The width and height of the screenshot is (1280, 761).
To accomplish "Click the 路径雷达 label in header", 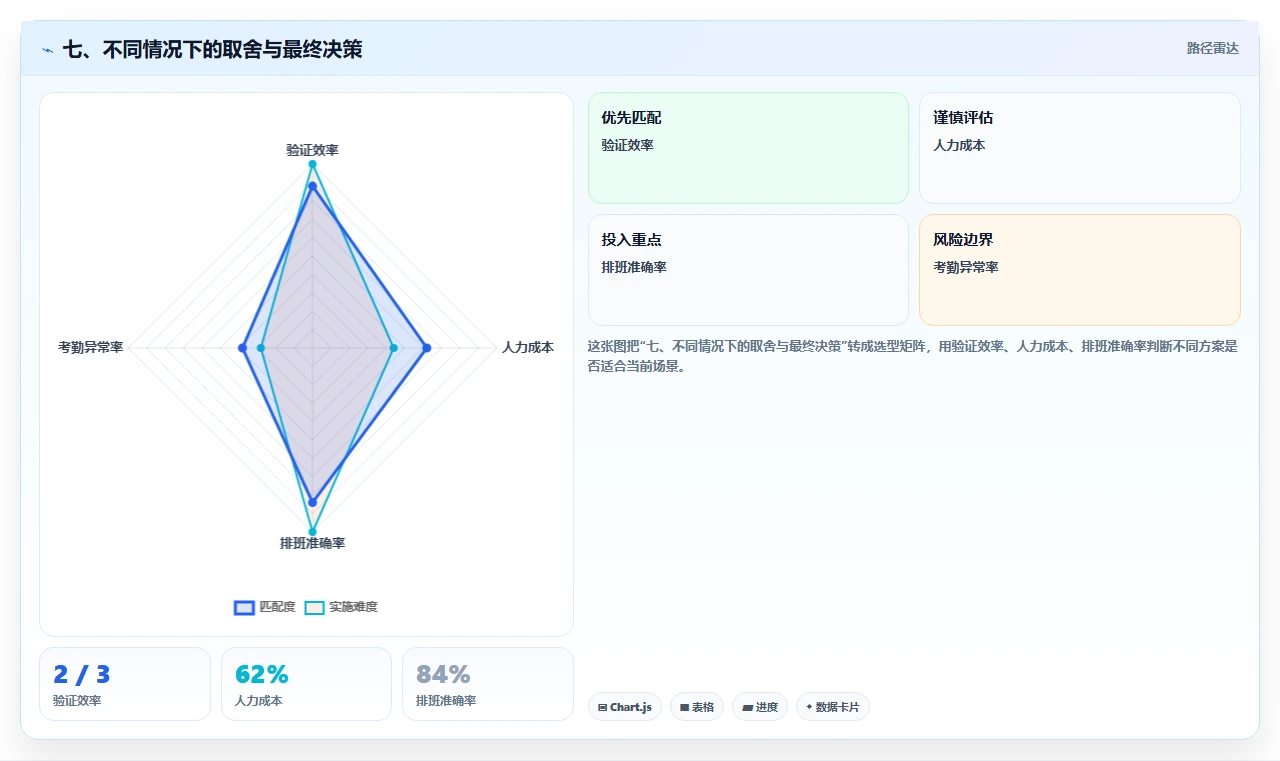I will (1212, 48).
